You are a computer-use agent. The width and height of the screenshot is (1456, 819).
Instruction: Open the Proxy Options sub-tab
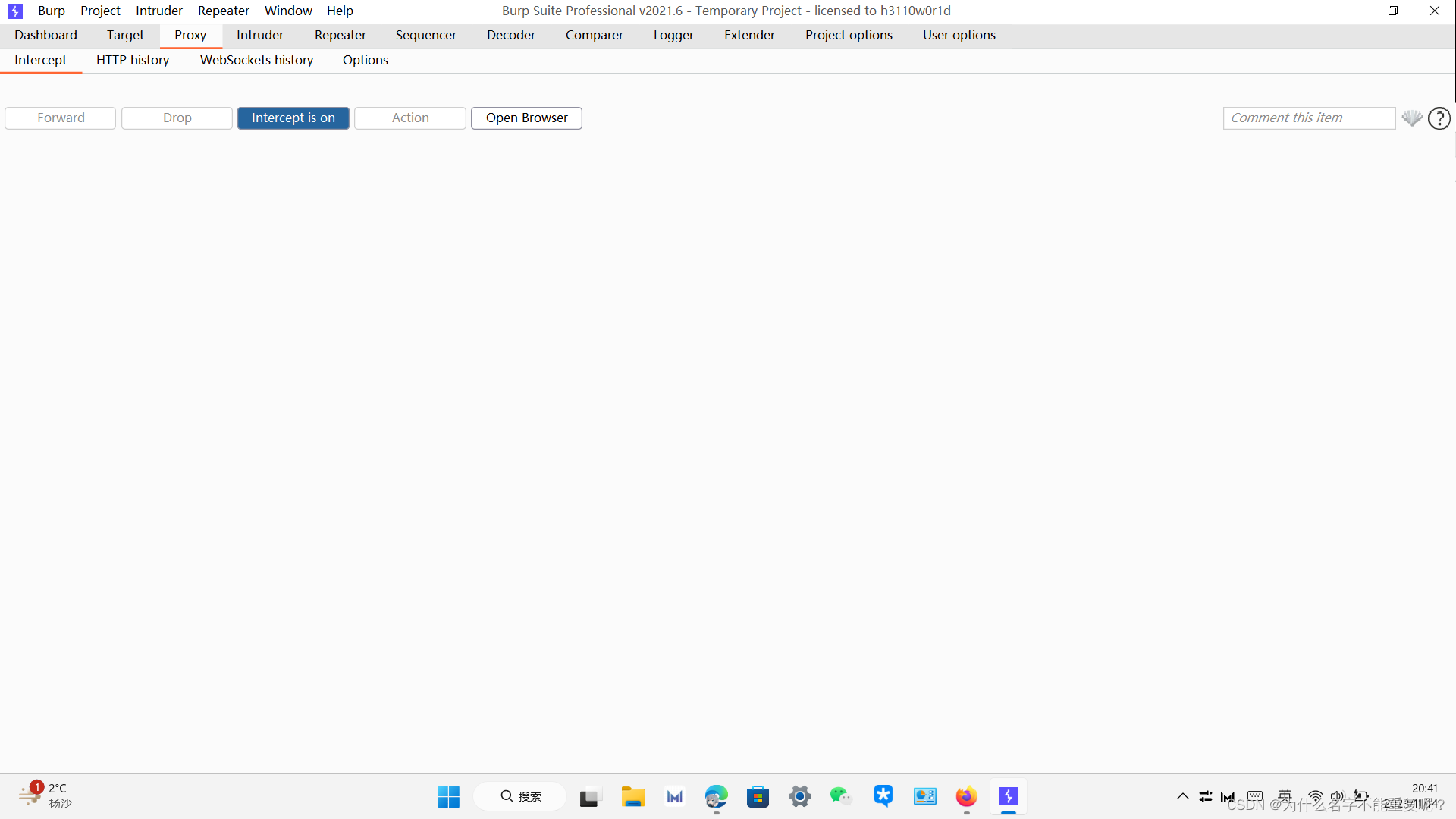tap(365, 61)
